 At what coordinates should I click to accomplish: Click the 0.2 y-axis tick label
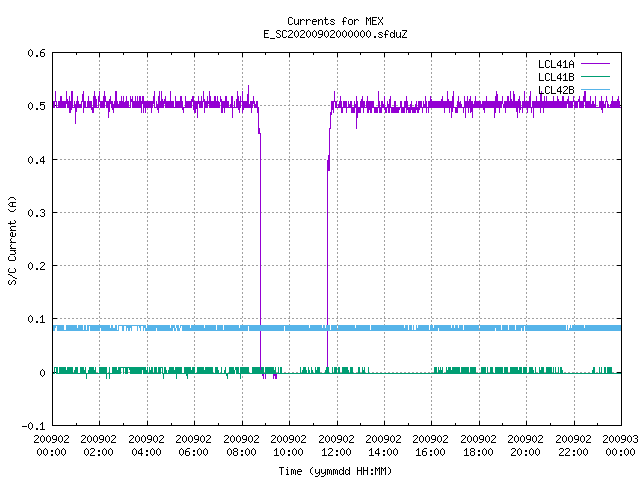[36, 266]
